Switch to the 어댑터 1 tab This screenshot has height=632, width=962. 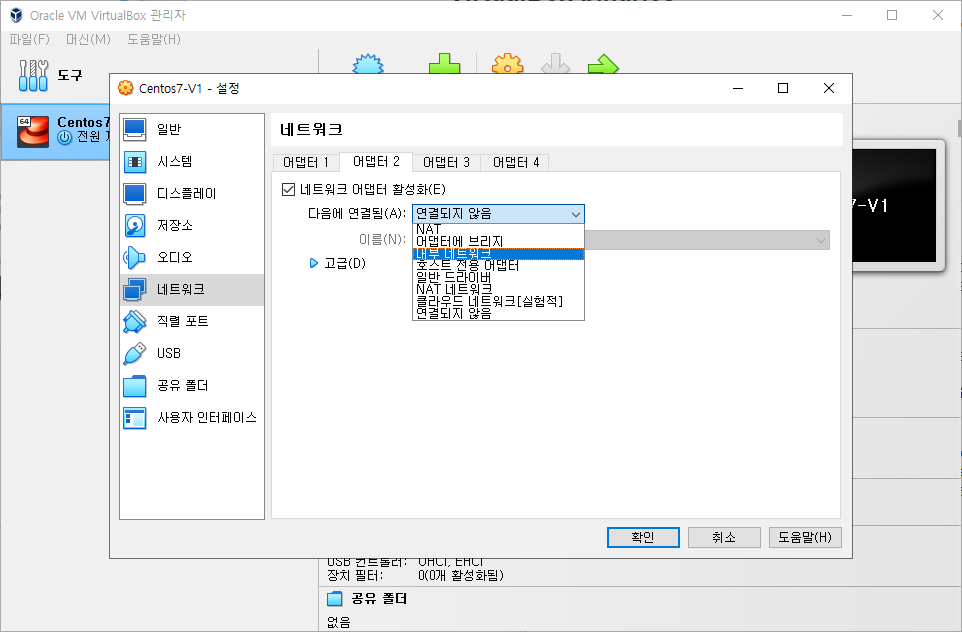[x=306, y=163]
